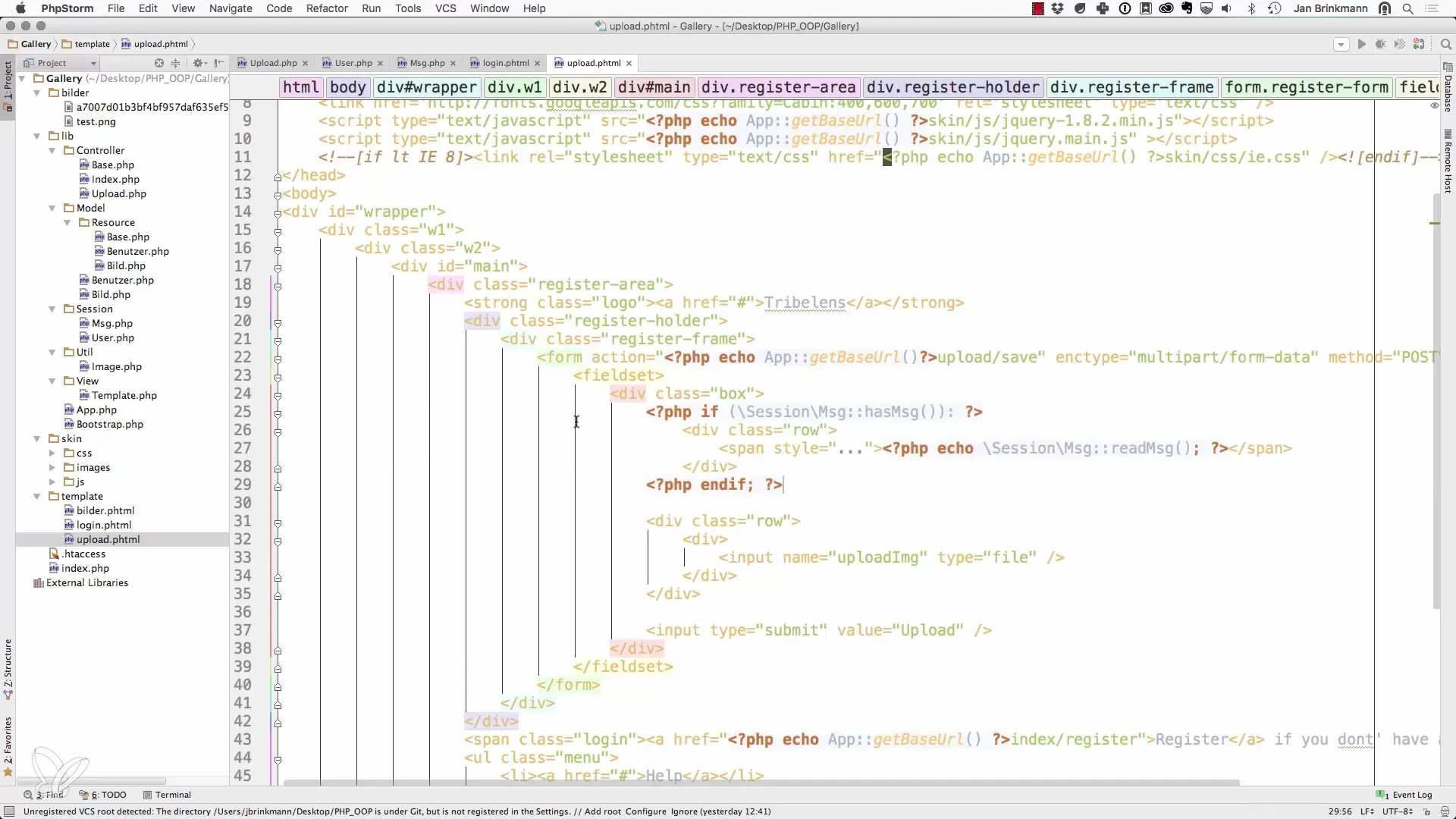Close the Upload.php editor tab
The width and height of the screenshot is (1456, 819).
306,63
